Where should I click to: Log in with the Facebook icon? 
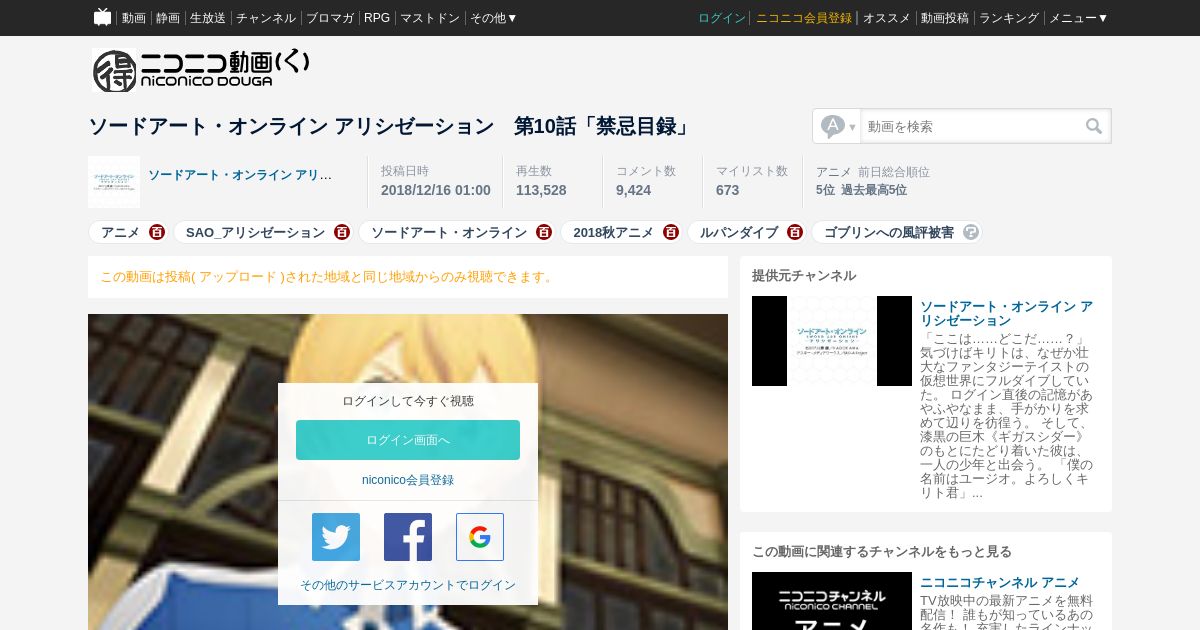[408, 537]
